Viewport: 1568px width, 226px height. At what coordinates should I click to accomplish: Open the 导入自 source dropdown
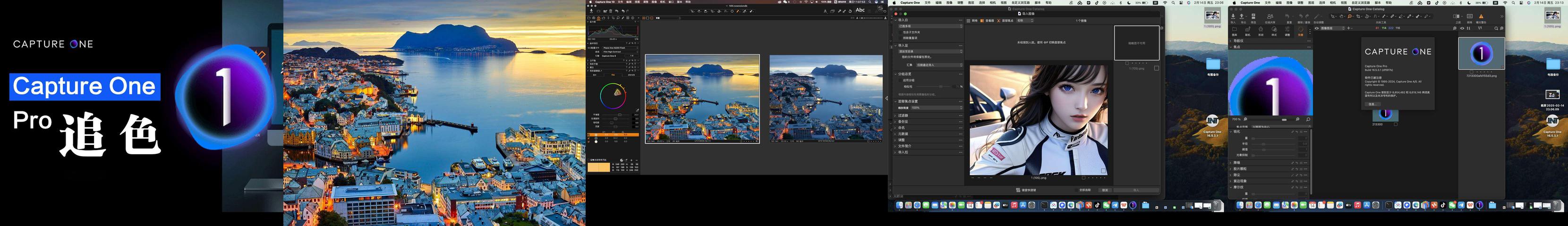[x=930, y=26]
